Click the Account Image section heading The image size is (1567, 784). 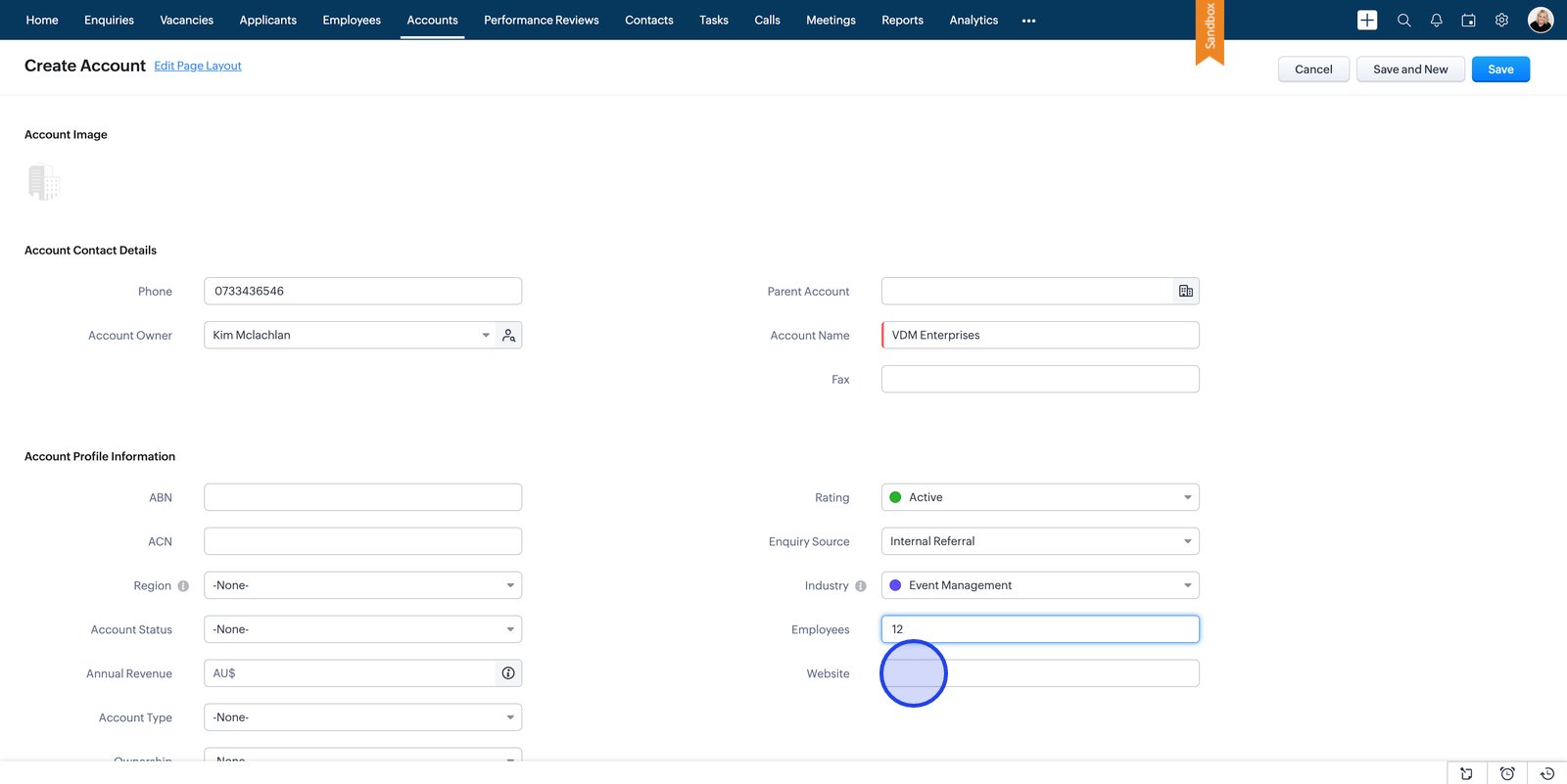click(66, 135)
